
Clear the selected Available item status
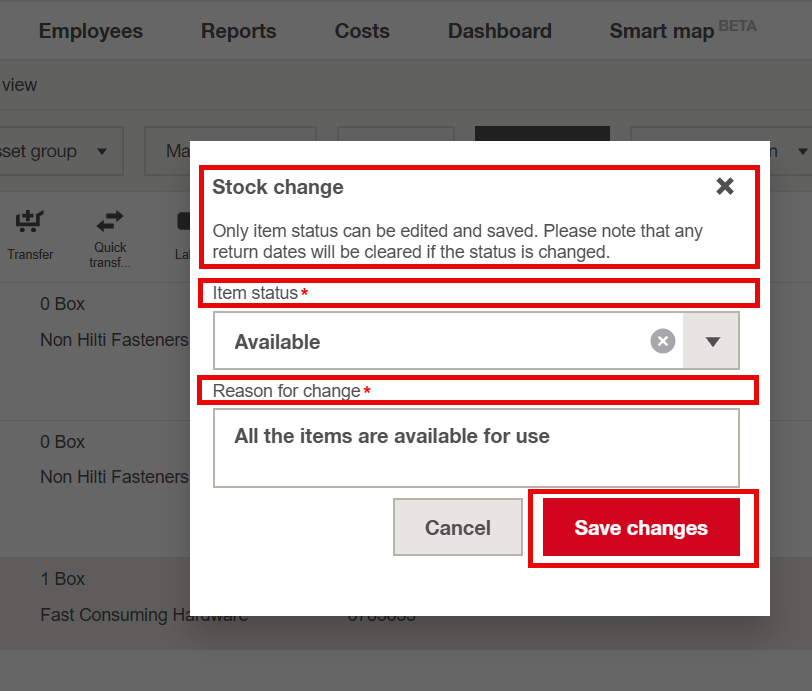tap(663, 341)
